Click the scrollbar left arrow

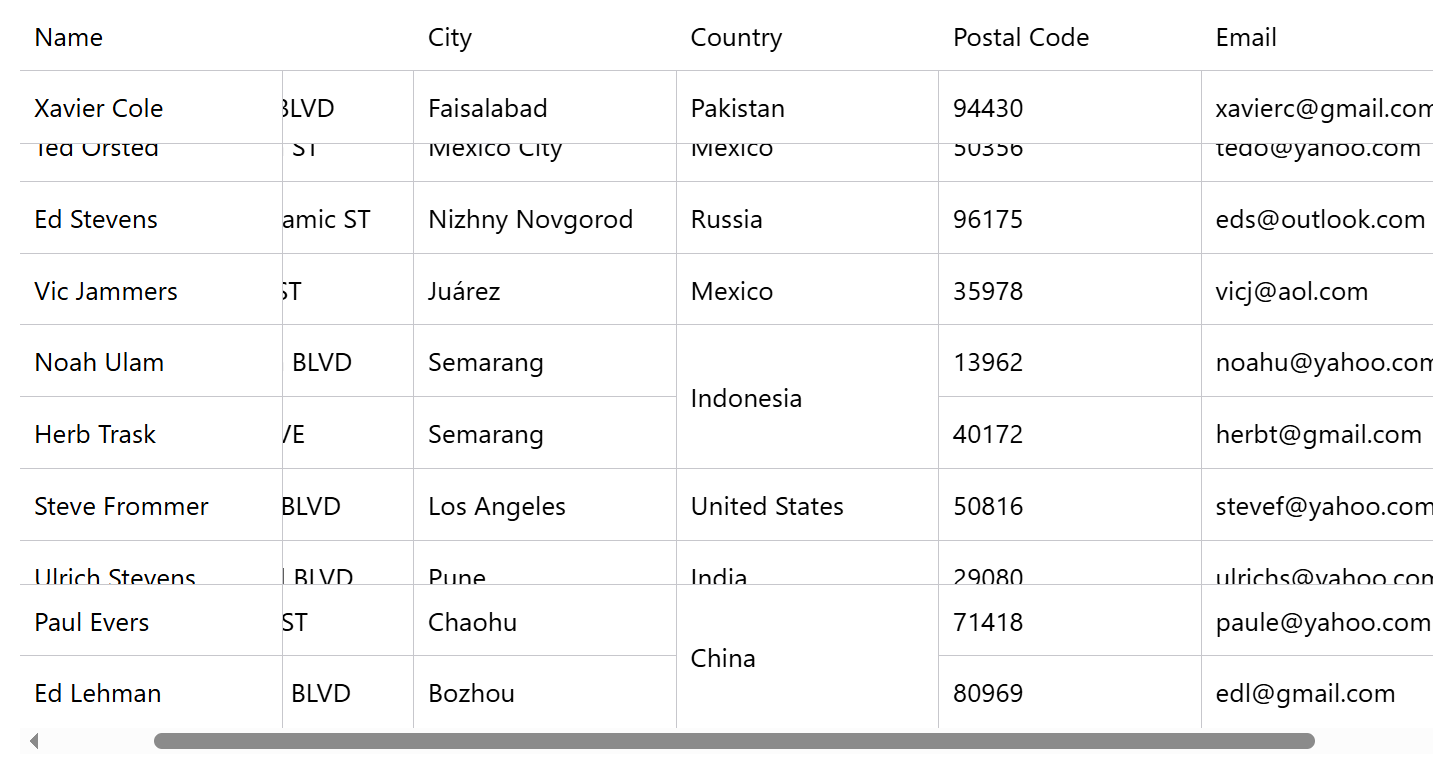(34, 741)
